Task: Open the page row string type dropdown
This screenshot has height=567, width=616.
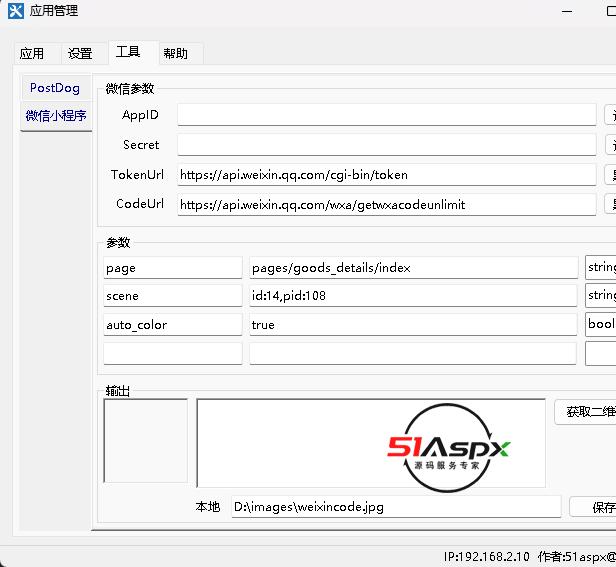Action: (x=601, y=267)
